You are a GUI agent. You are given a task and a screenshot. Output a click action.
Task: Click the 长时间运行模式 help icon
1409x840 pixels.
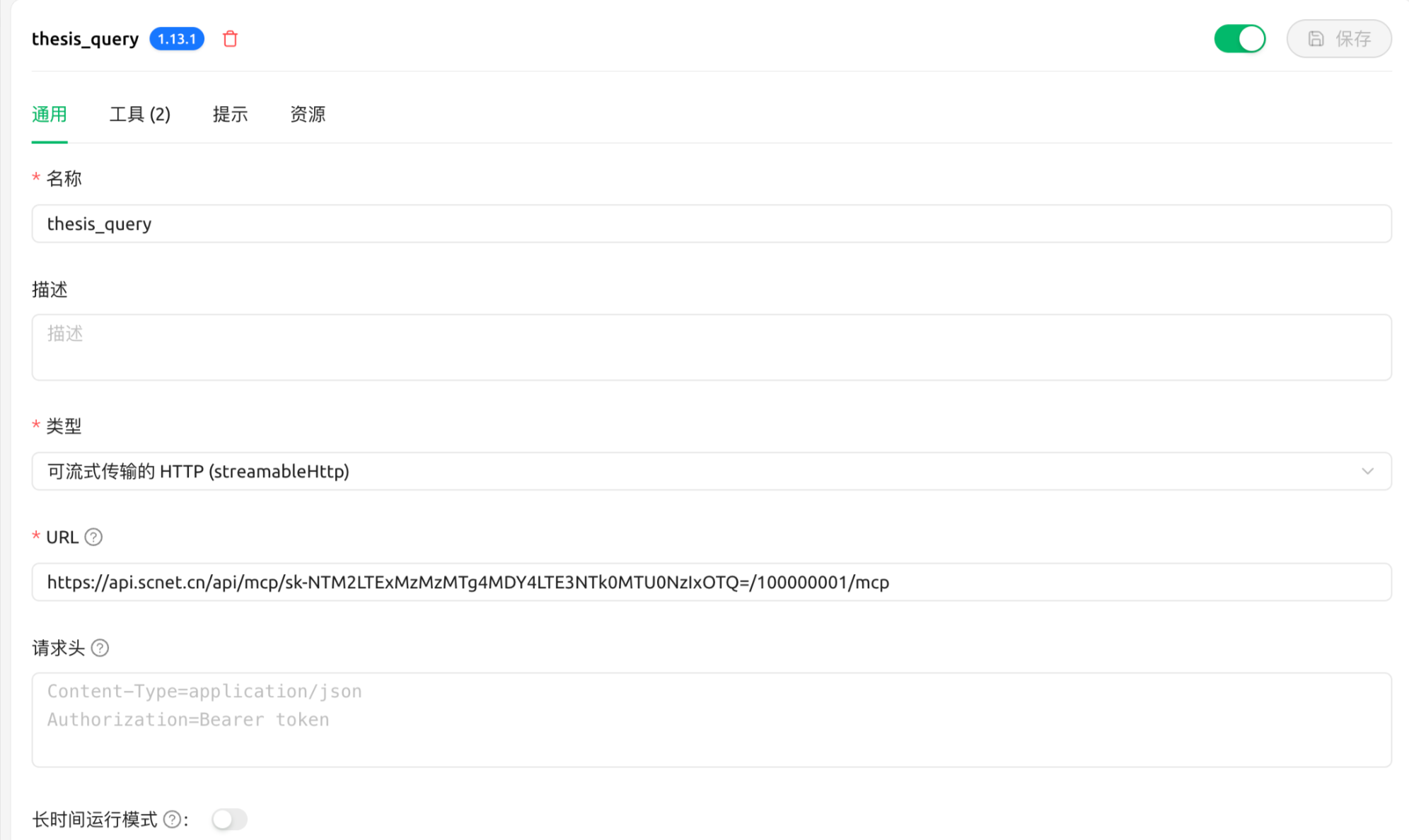coord(172,819)
